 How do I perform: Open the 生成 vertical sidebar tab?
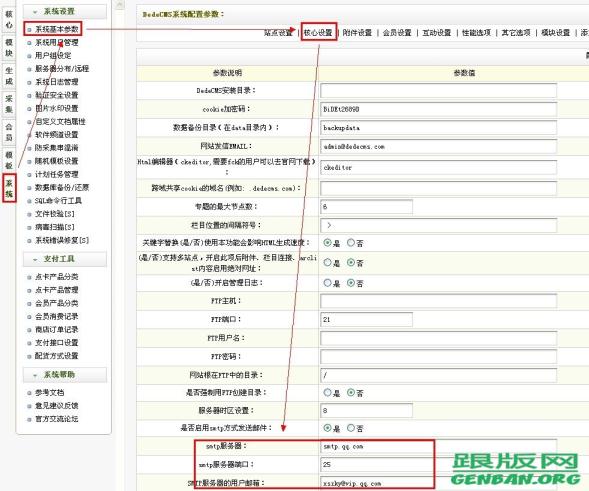point(9,76)
